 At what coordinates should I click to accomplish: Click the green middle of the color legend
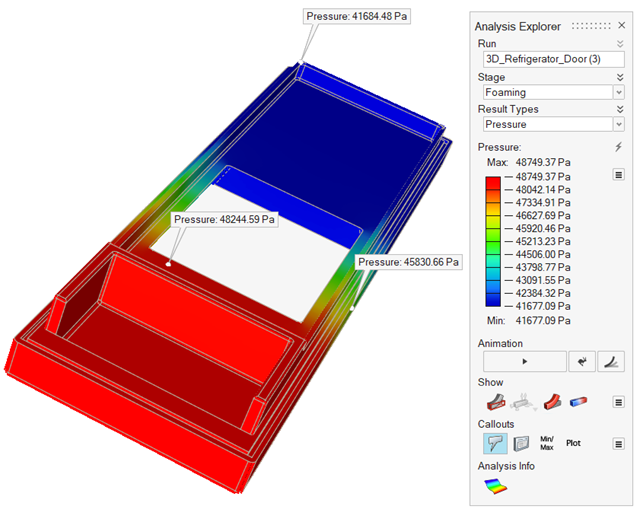click(493, 241)
